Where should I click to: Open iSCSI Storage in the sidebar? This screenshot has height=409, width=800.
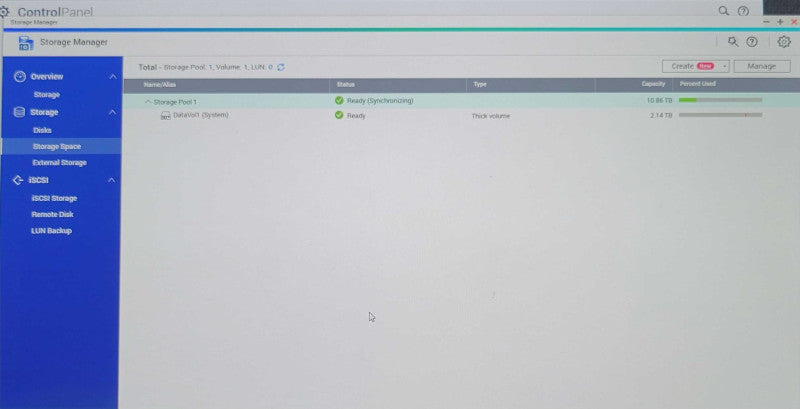(54, 198)
